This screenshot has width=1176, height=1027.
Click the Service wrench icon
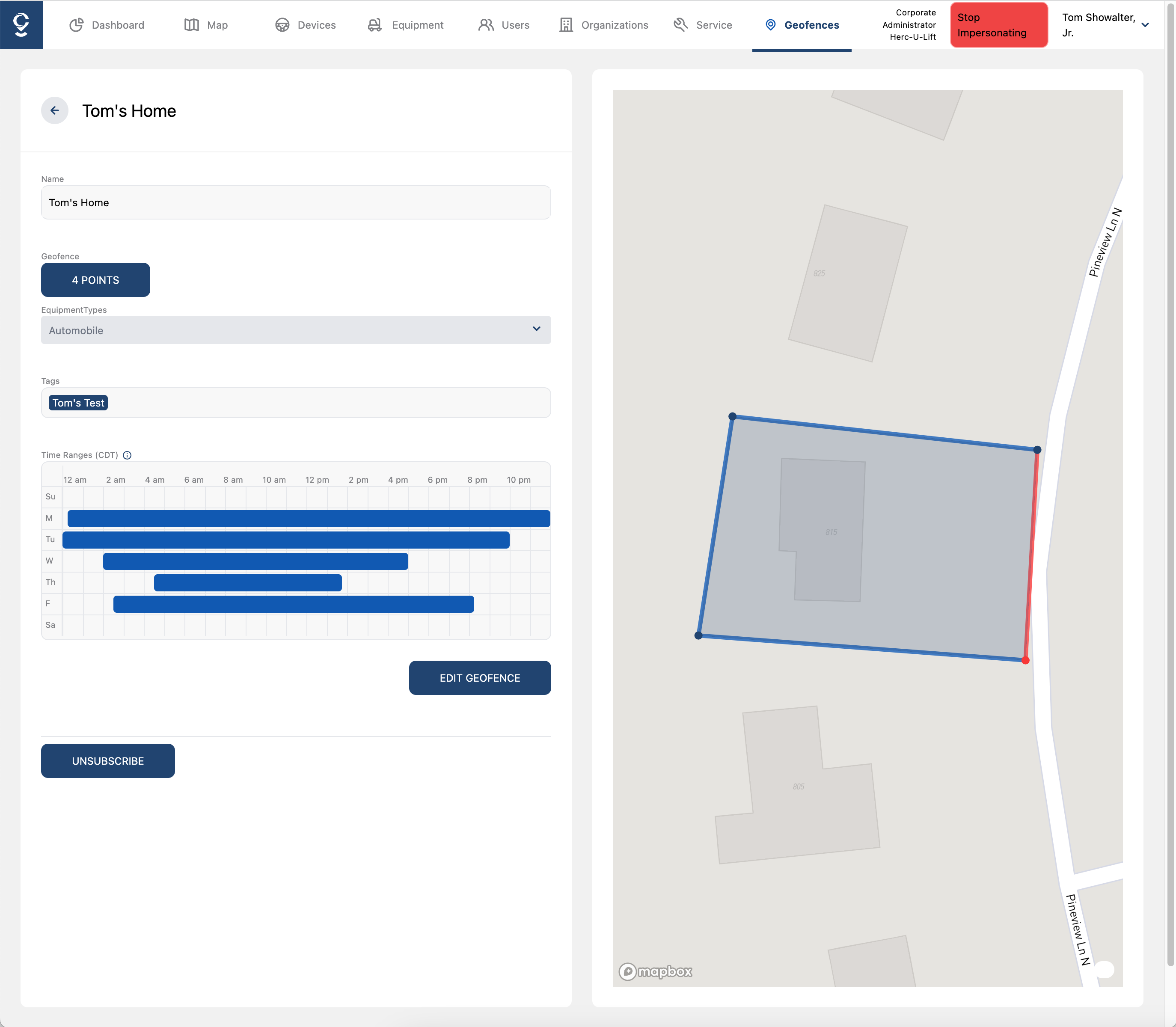point(680,25)
